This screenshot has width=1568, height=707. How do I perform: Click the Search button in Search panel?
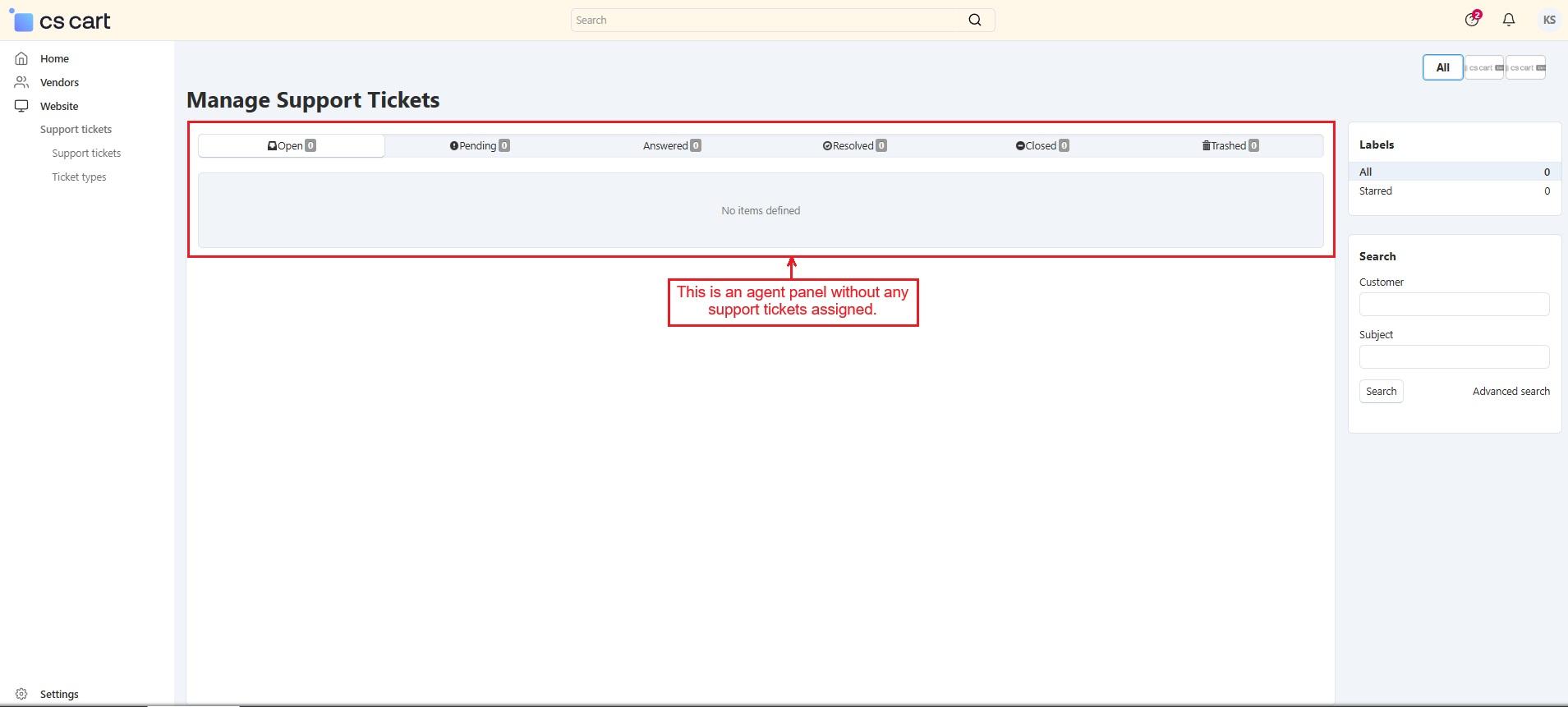[1381, 392]
